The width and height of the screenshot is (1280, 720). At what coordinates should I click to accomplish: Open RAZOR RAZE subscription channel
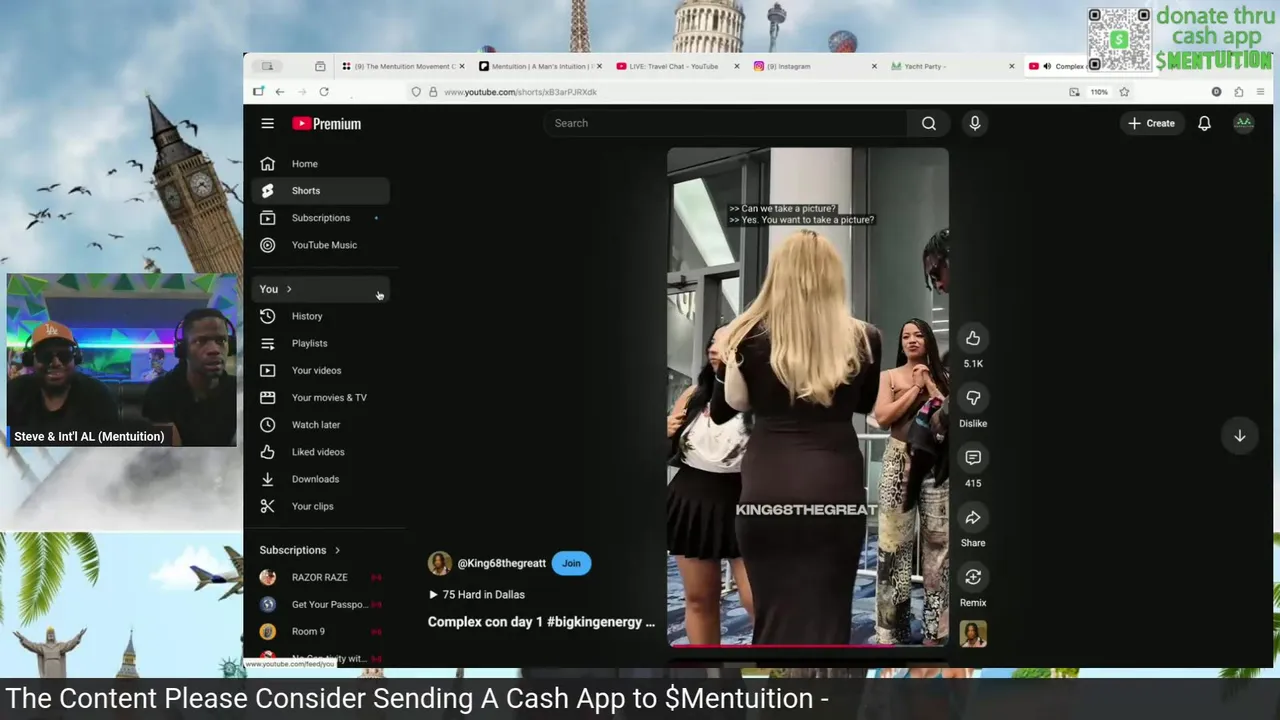321,577
